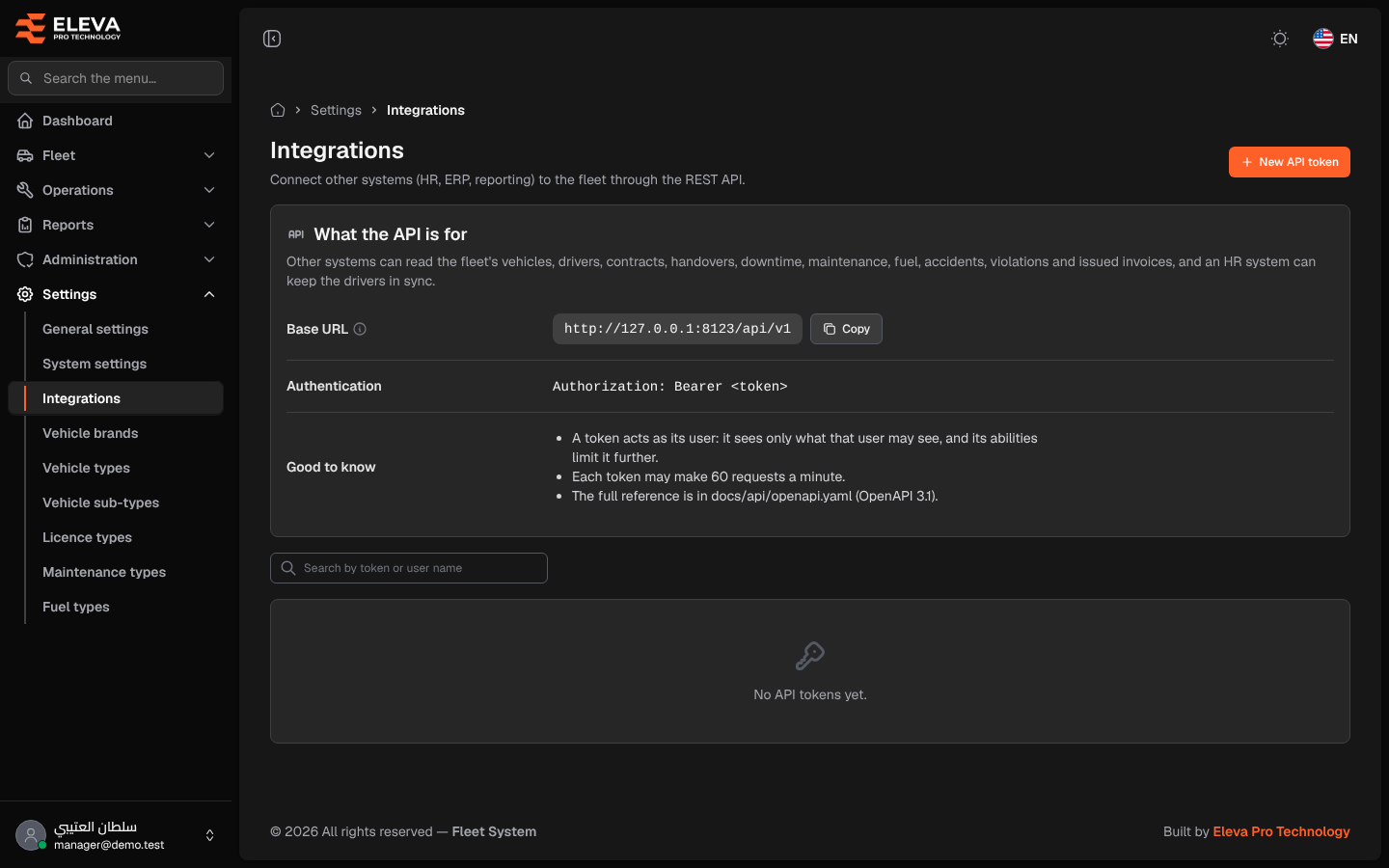Click the Dashboard house icon in sidebar

[x=25, y=121]
